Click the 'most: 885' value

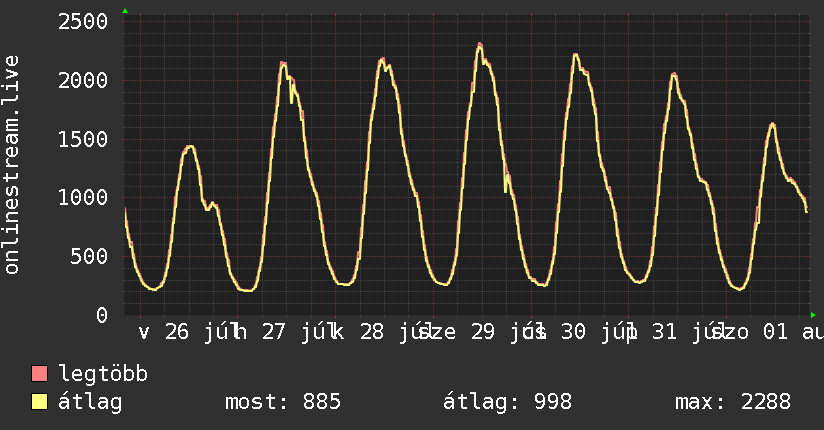(x=283, y=402)
